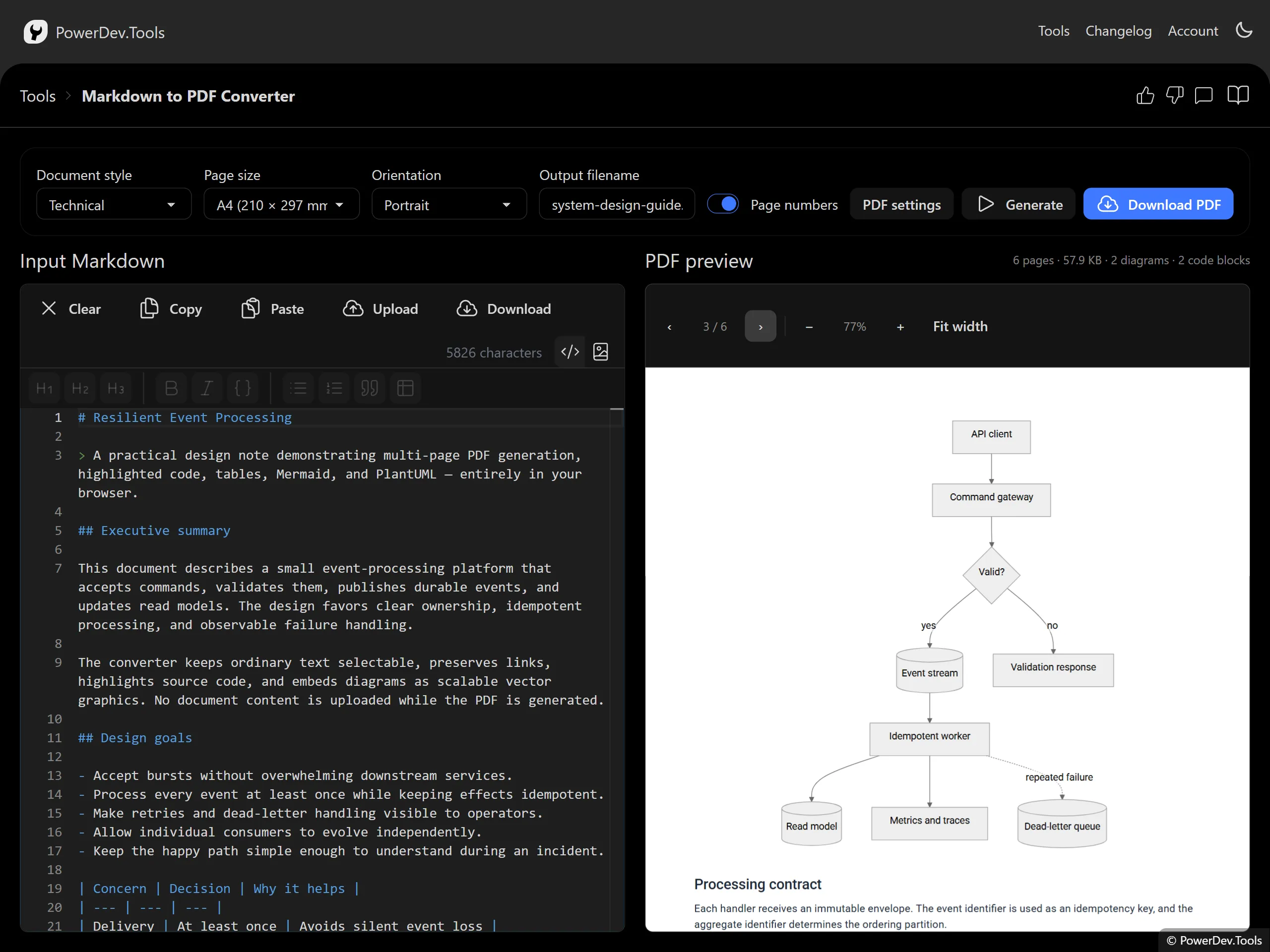Paste into the markdown input

273,309
